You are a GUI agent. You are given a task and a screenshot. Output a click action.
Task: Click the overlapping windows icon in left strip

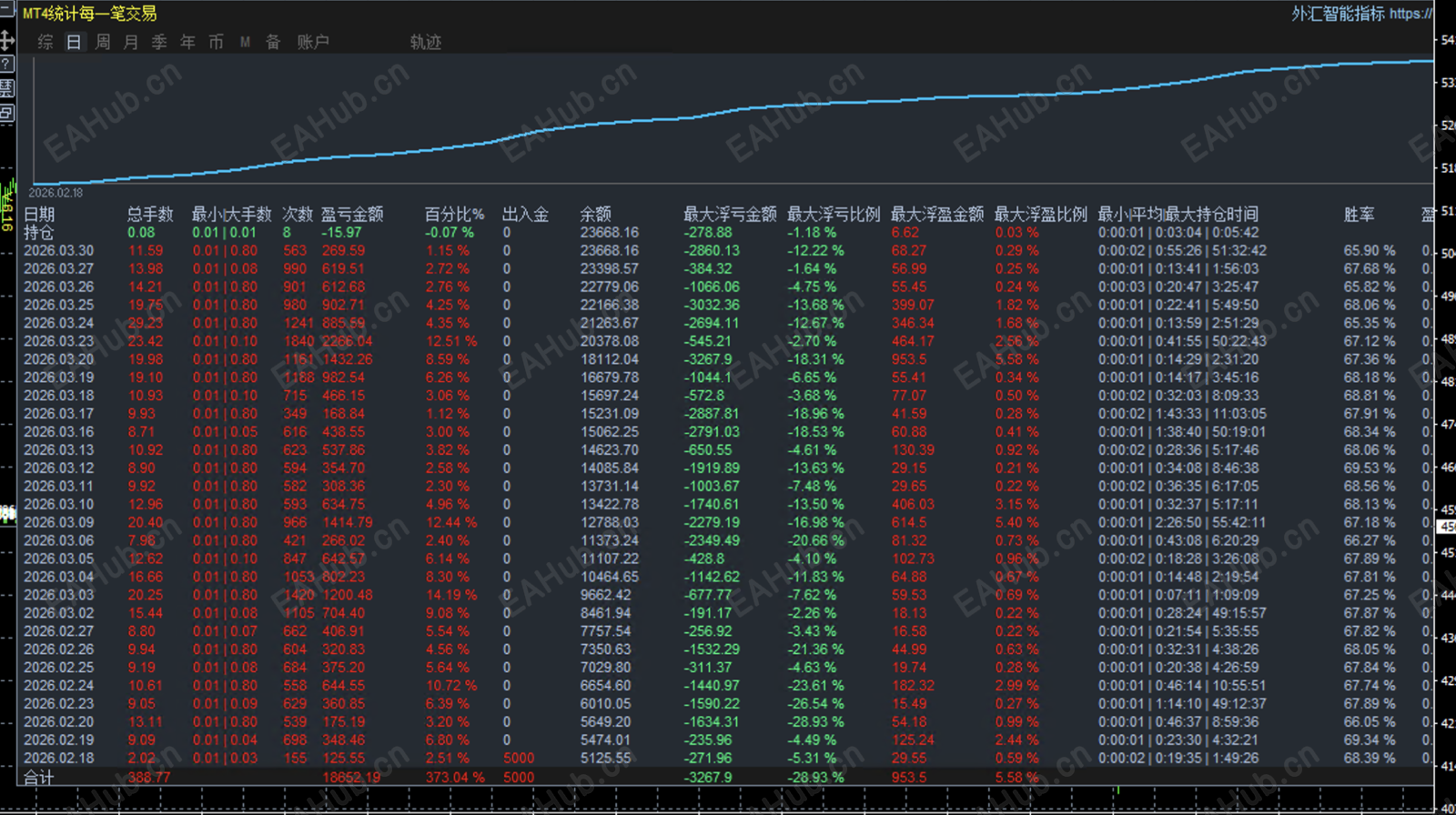6,113
